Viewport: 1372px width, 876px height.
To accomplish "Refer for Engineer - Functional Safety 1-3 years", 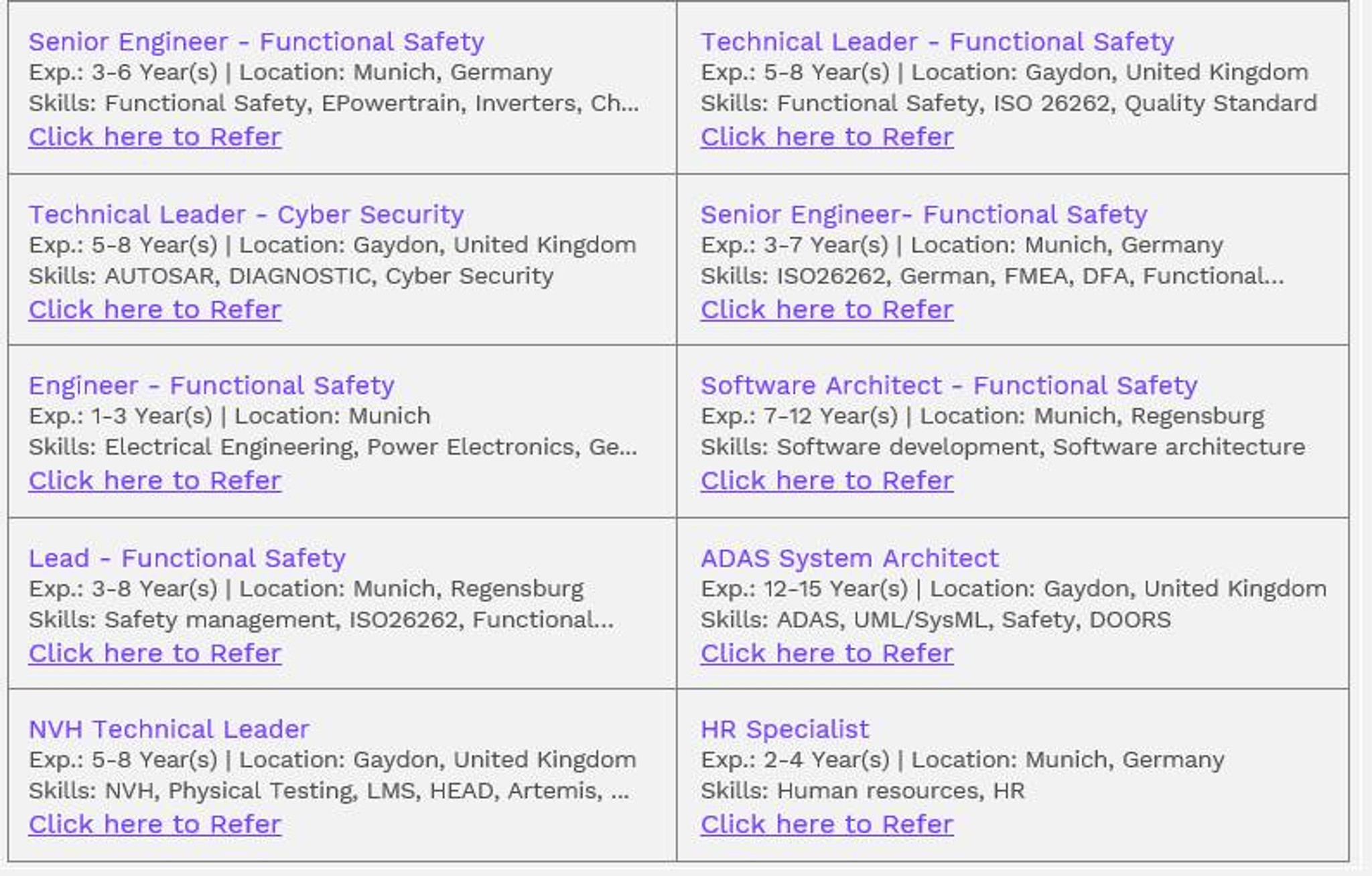I will [155, 480].
